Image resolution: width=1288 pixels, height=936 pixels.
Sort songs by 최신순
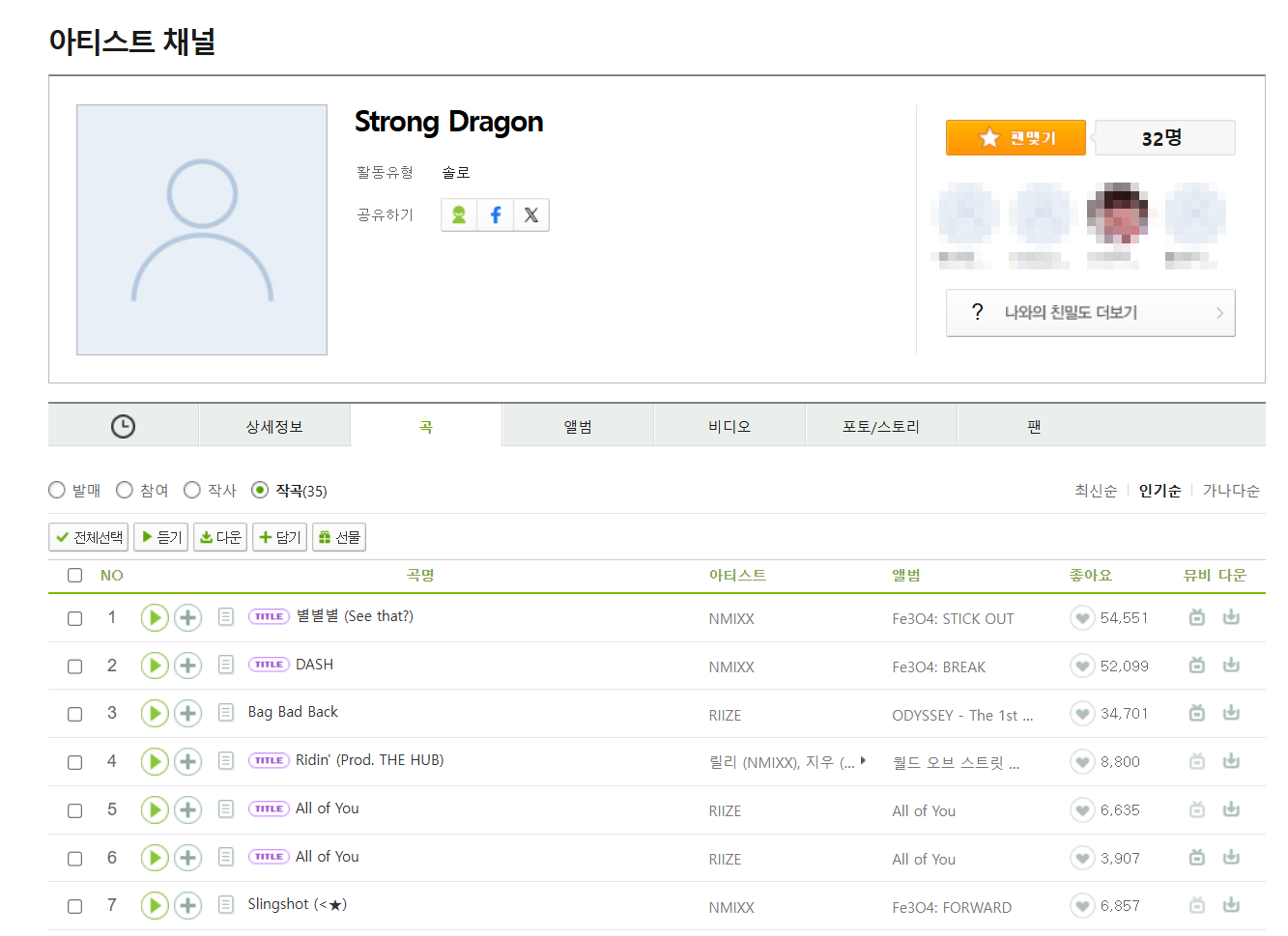(1095, 491)
